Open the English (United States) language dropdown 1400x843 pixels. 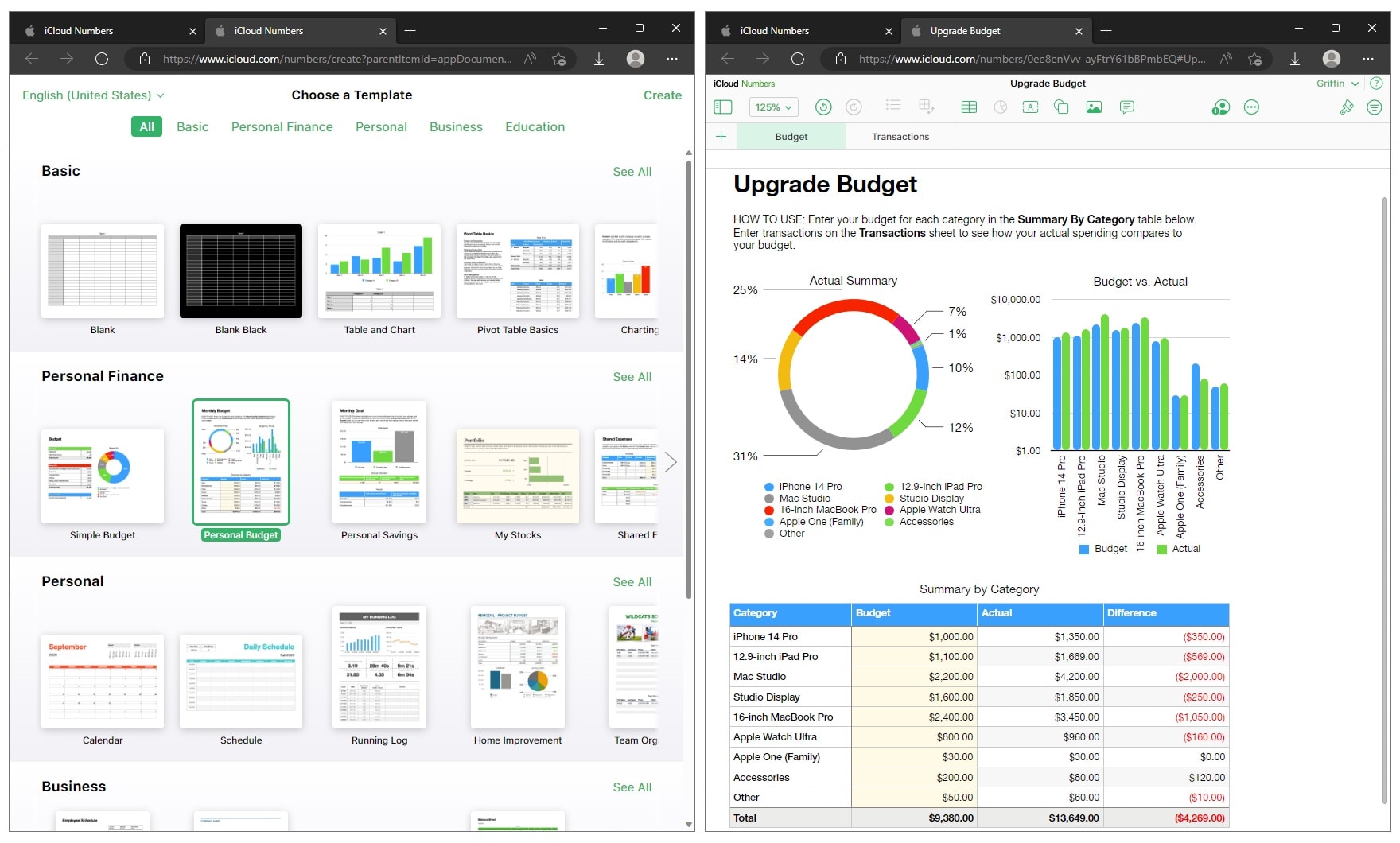coord(93,95)
